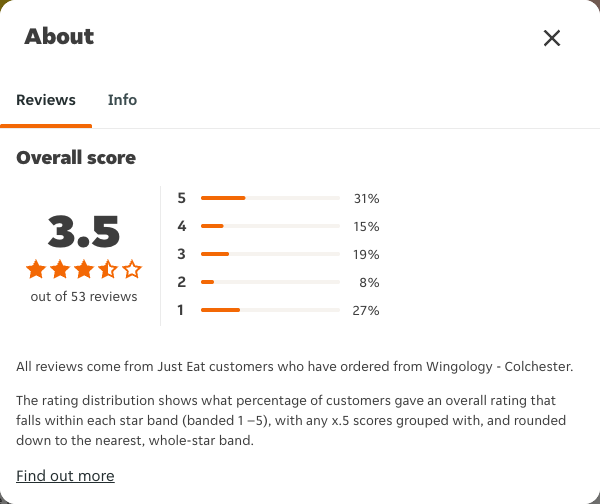This screenshot has height=504, width=600.
Task: Click the Overall score heading
Action: pyautogui.click(x=76, y=158)
